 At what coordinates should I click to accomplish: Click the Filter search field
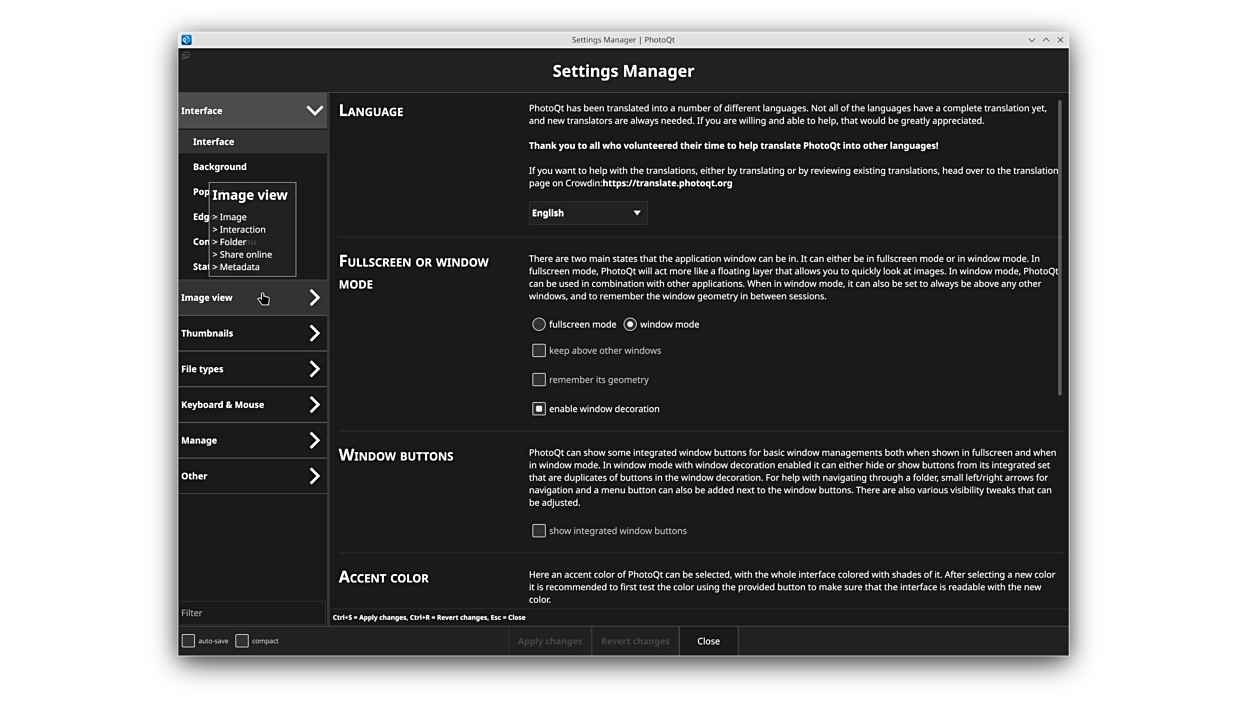252,613
